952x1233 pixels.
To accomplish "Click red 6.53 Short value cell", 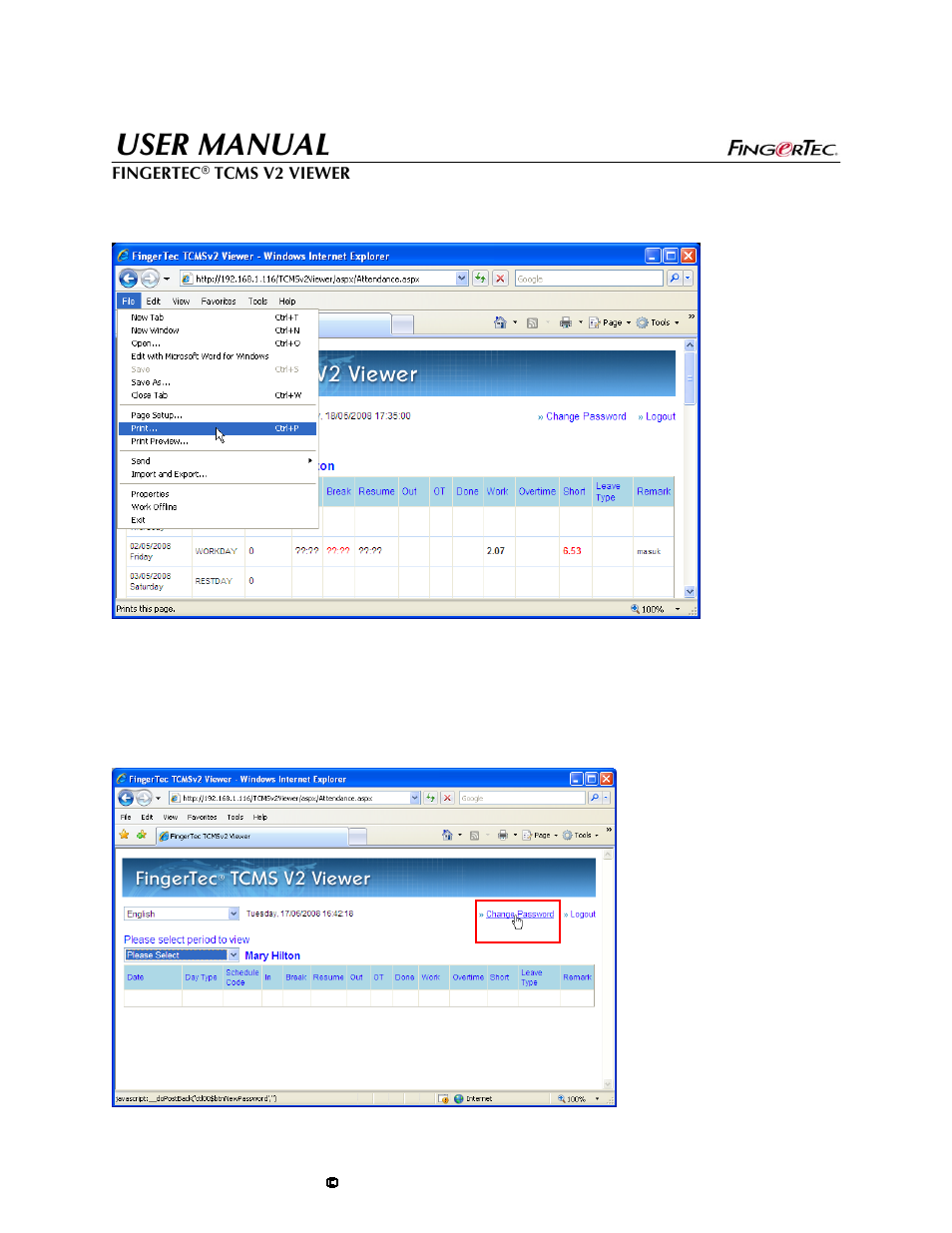I will [572, 551].
